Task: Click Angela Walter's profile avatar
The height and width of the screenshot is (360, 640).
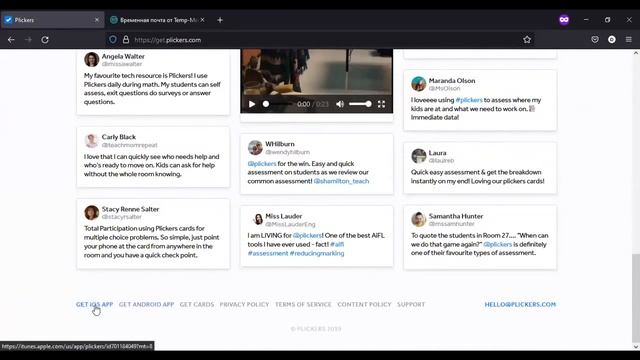Action: (91, 59)
